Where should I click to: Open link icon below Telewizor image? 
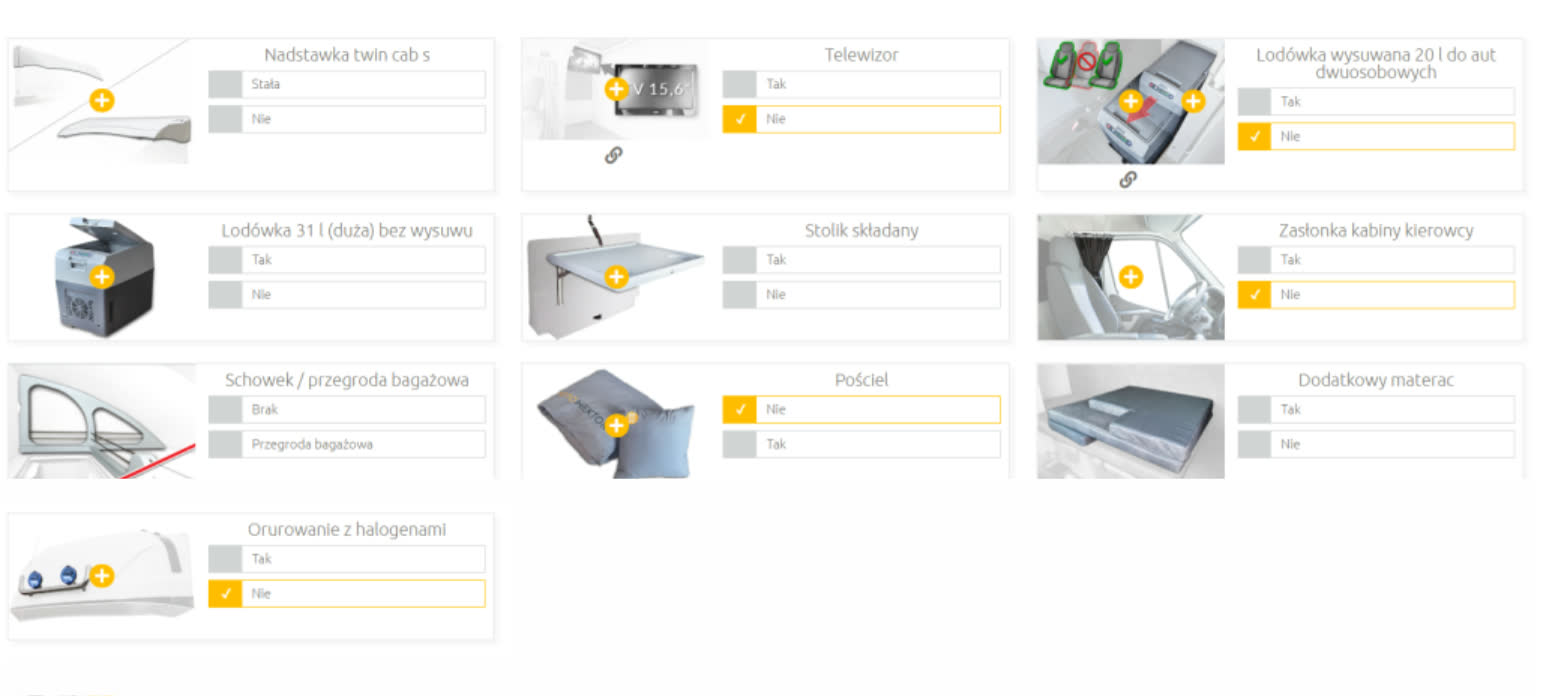pos(614,155)
